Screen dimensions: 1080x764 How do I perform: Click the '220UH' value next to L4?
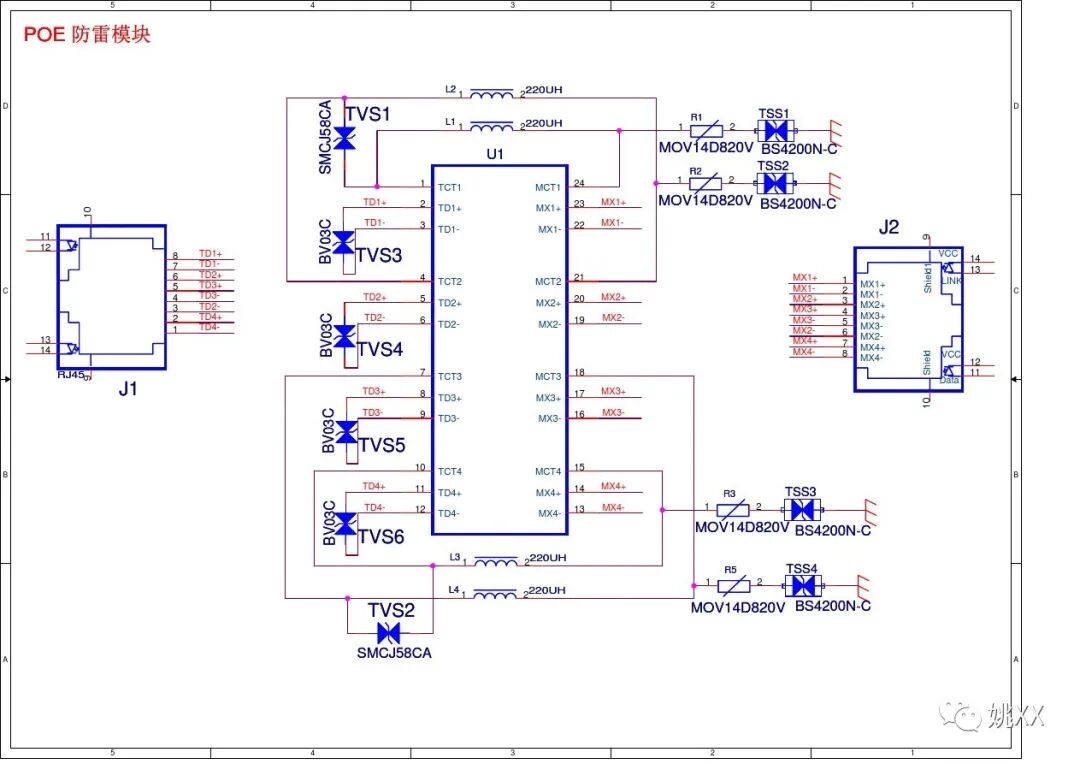click(x=547, y=590)
